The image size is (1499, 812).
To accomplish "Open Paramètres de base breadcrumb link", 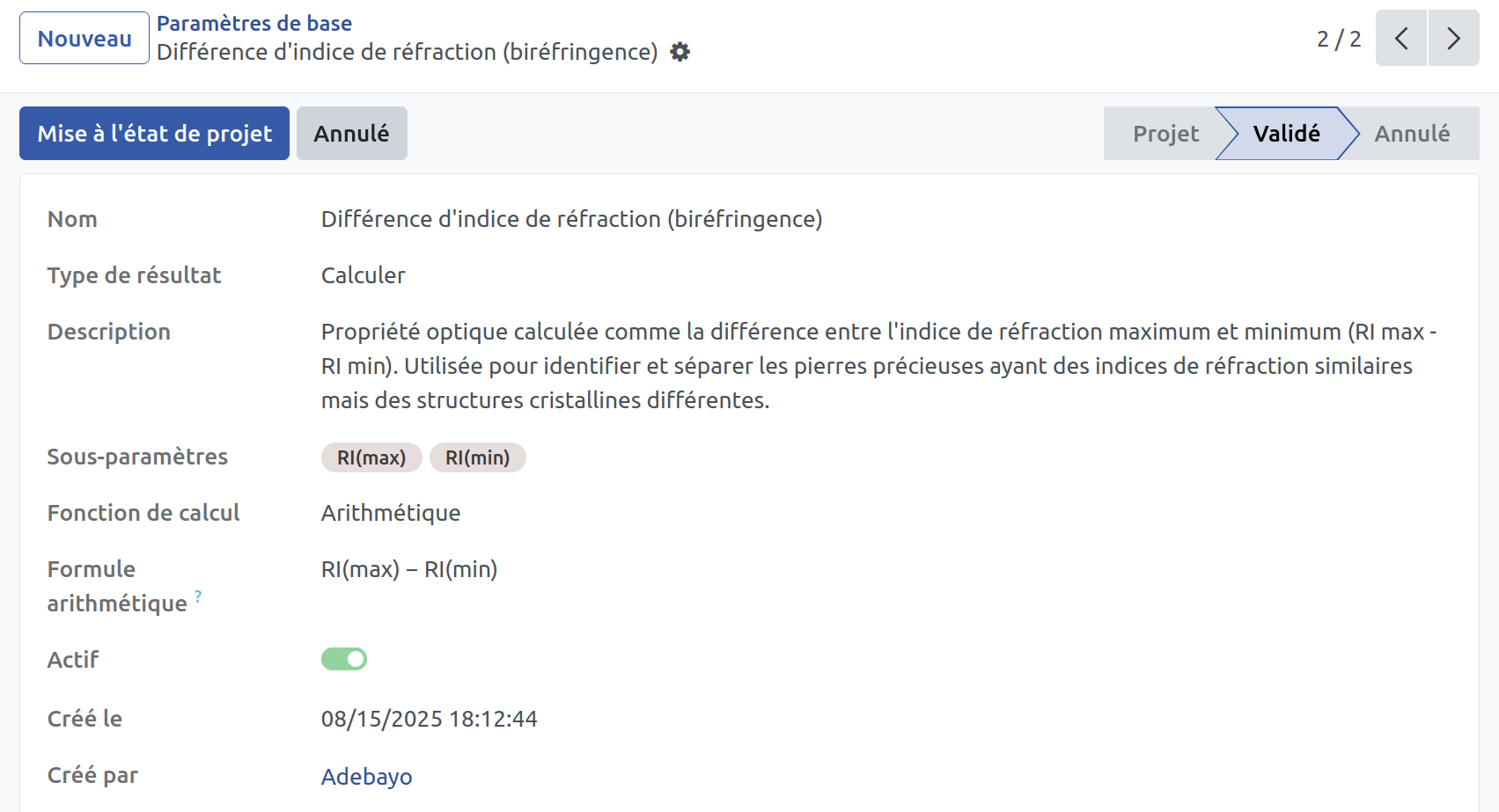I will 254,24.
